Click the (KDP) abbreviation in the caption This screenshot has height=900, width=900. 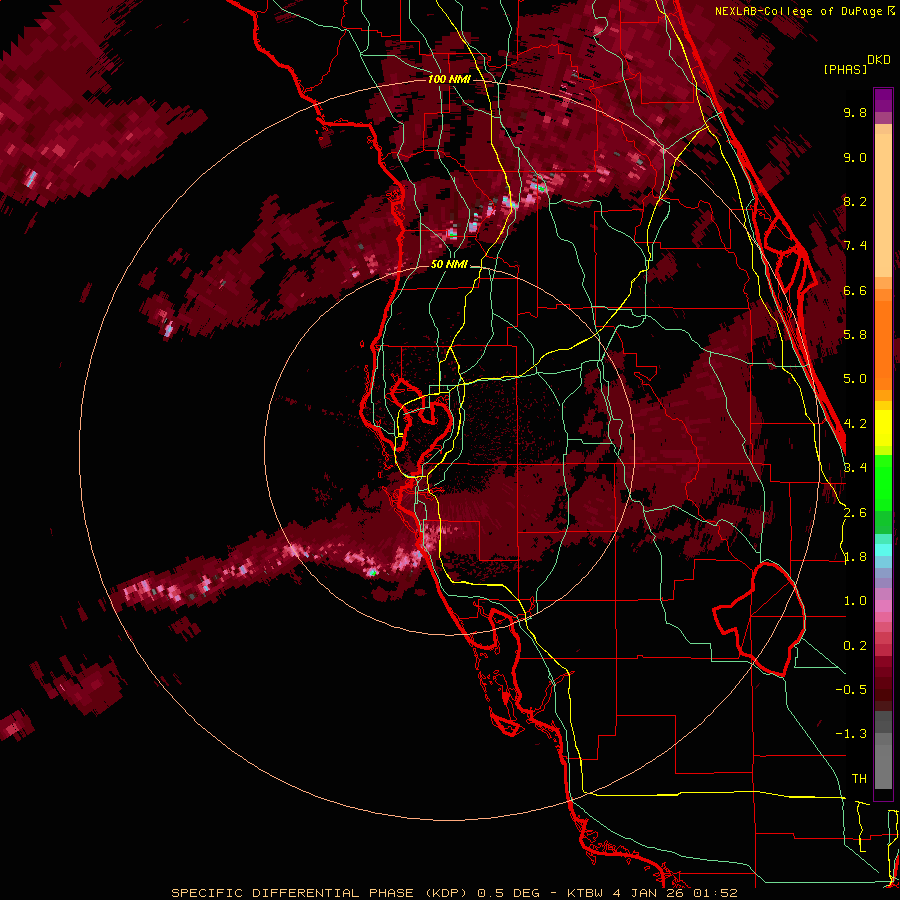tap(448, 893)
